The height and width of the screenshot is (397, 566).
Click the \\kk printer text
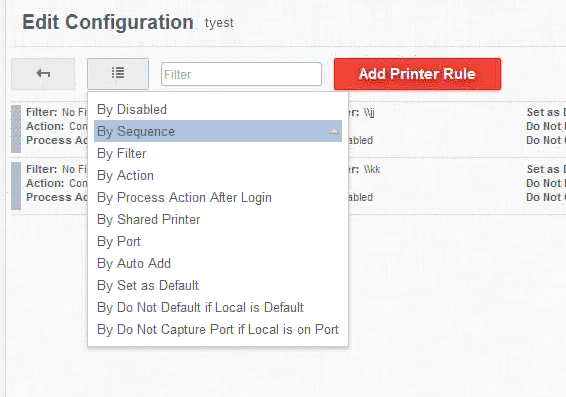click(372, 170)
